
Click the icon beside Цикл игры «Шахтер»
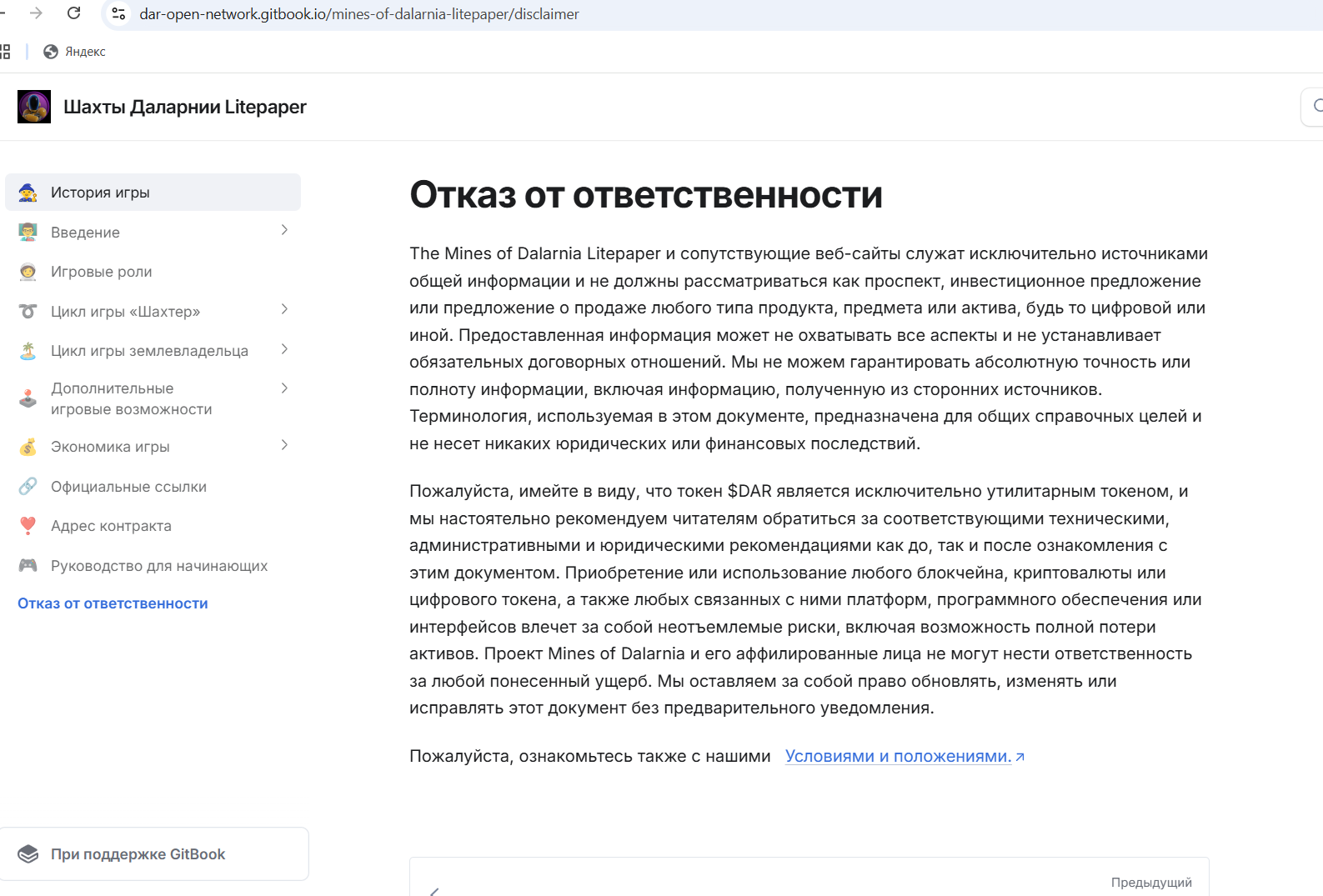(x=28, y=312)
